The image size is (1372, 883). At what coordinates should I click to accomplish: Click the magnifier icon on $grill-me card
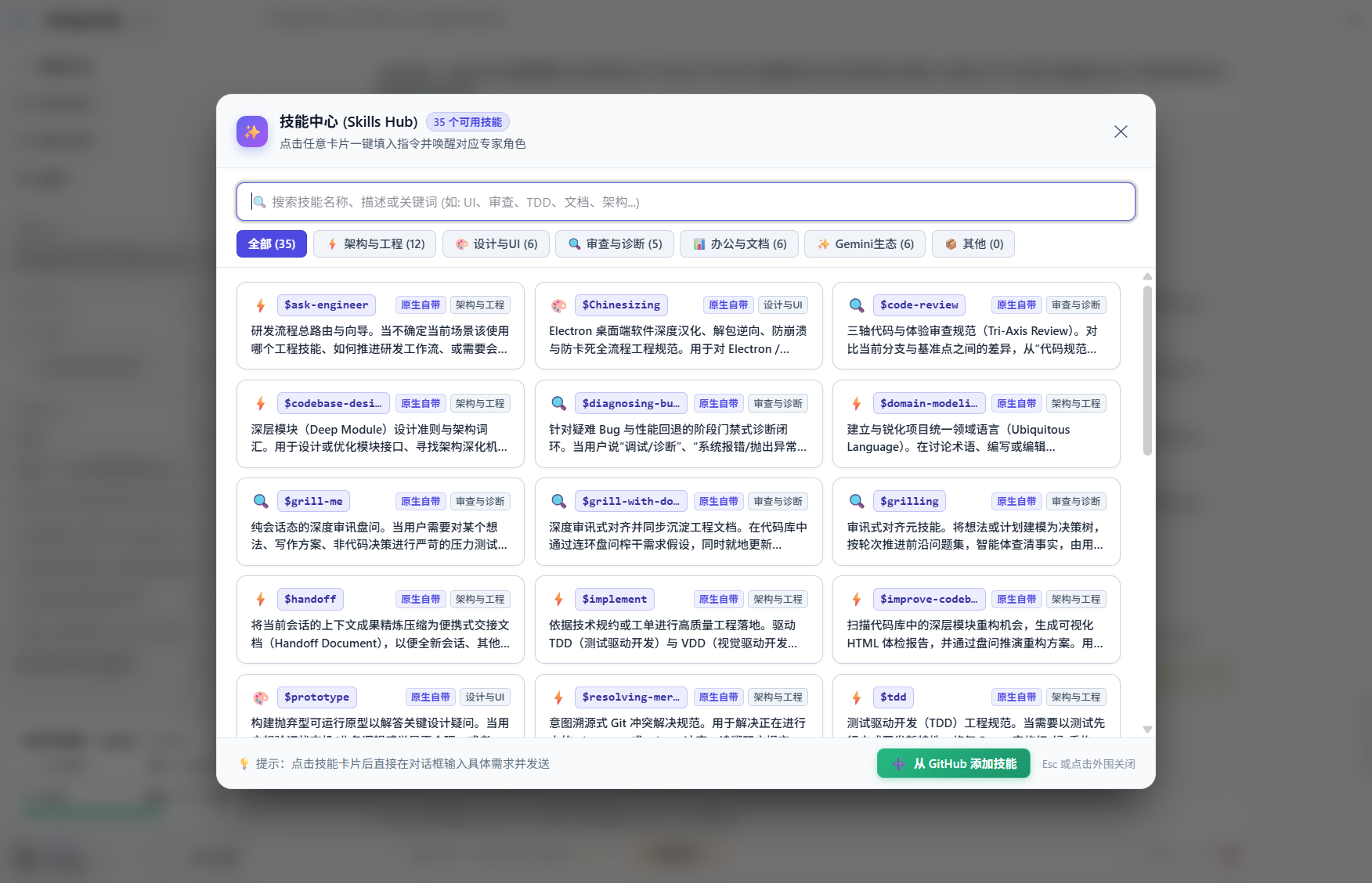coord(261,501)
